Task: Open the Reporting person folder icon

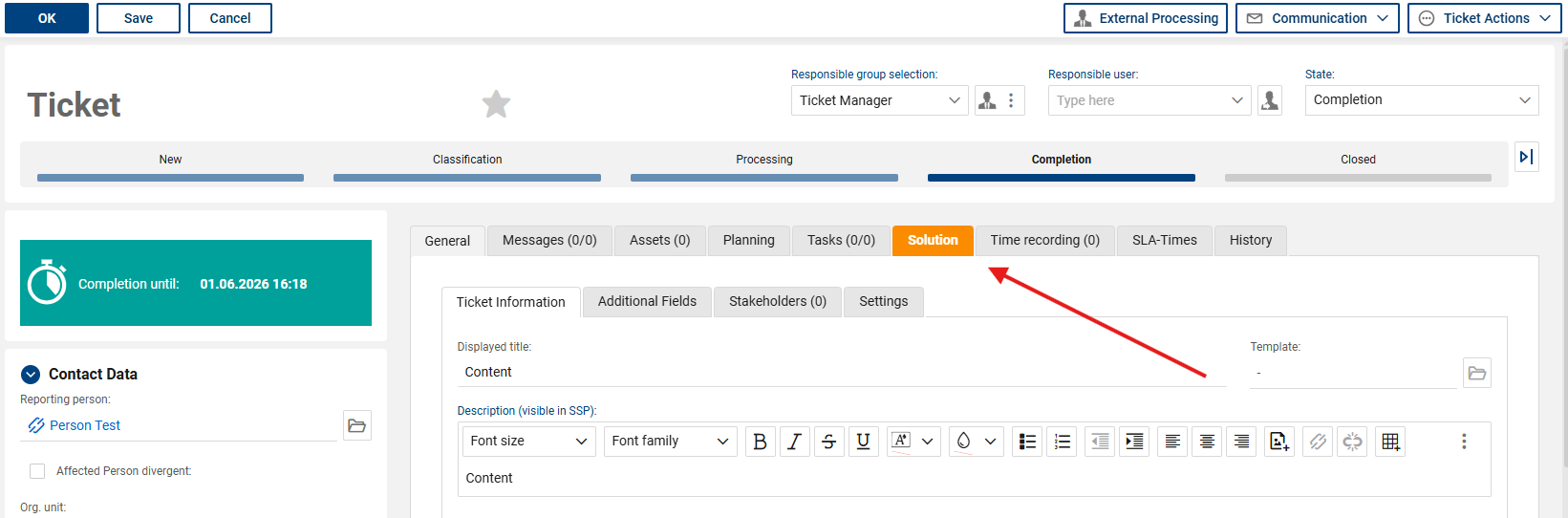Action: (357, 425)
